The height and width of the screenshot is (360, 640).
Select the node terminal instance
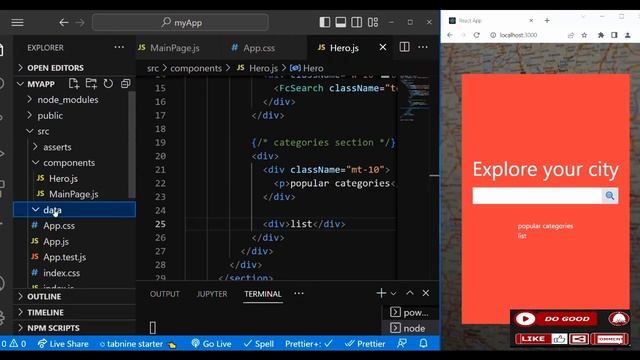click(x=410, y=328)
